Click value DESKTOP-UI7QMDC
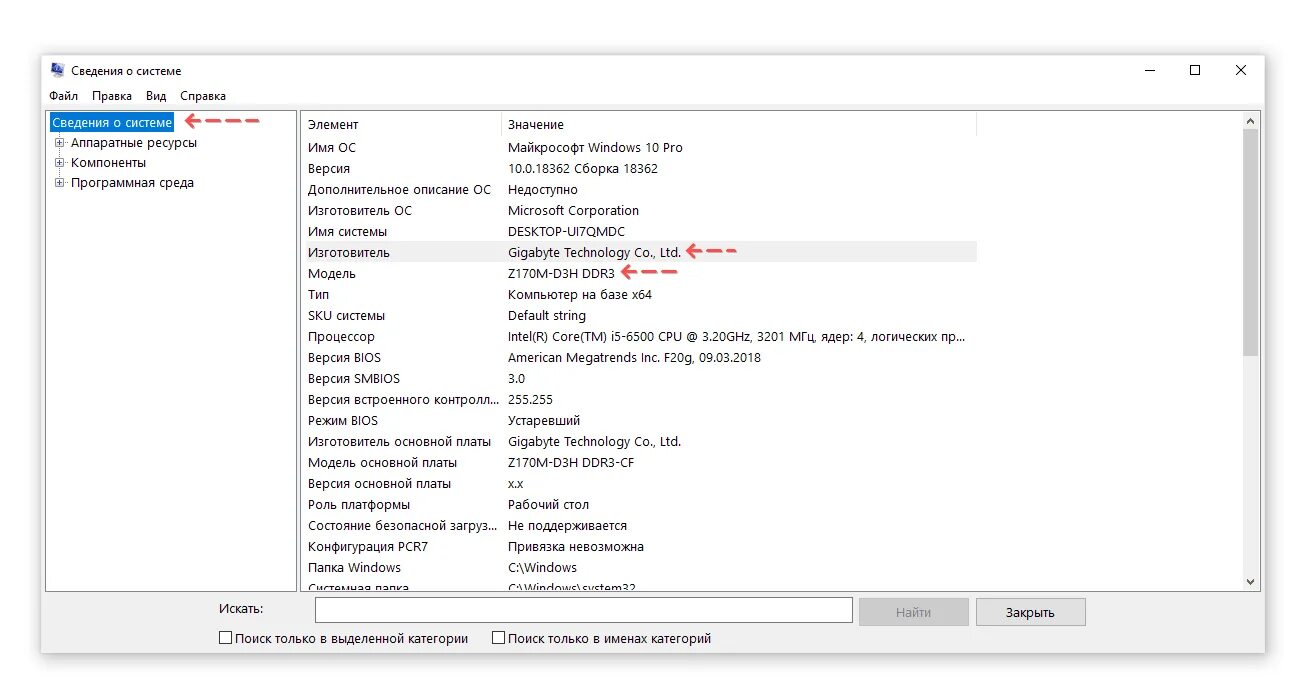 (x=567, y=232)
